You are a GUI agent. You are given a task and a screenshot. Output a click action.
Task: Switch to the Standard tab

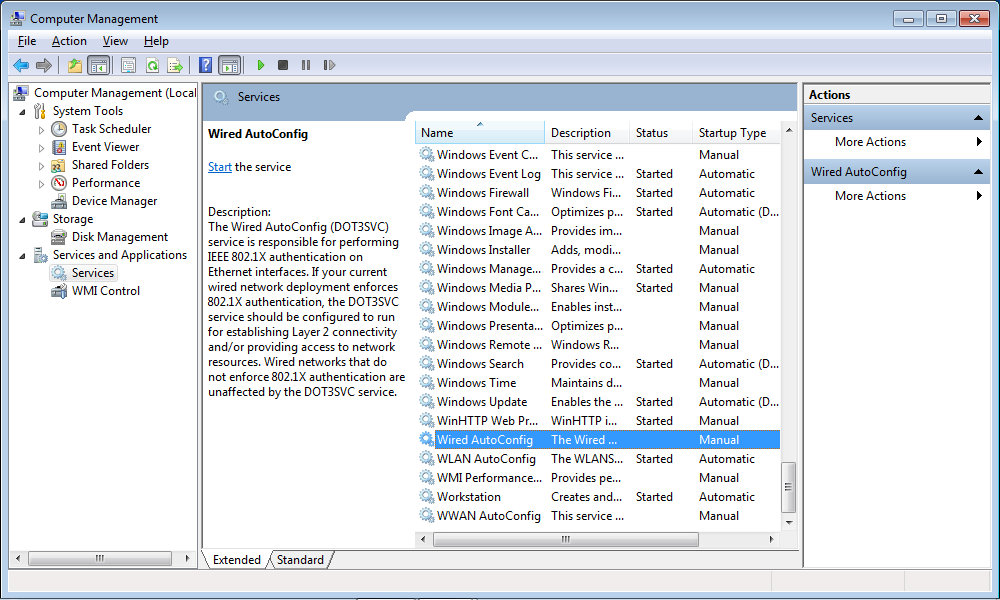pos(300,560)
